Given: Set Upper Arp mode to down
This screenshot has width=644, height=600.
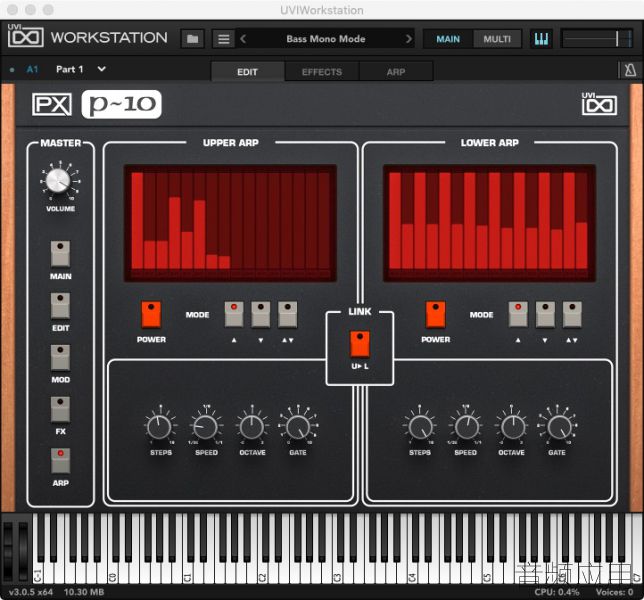Looking at the screenshot, I should click(x=261, y=315).
